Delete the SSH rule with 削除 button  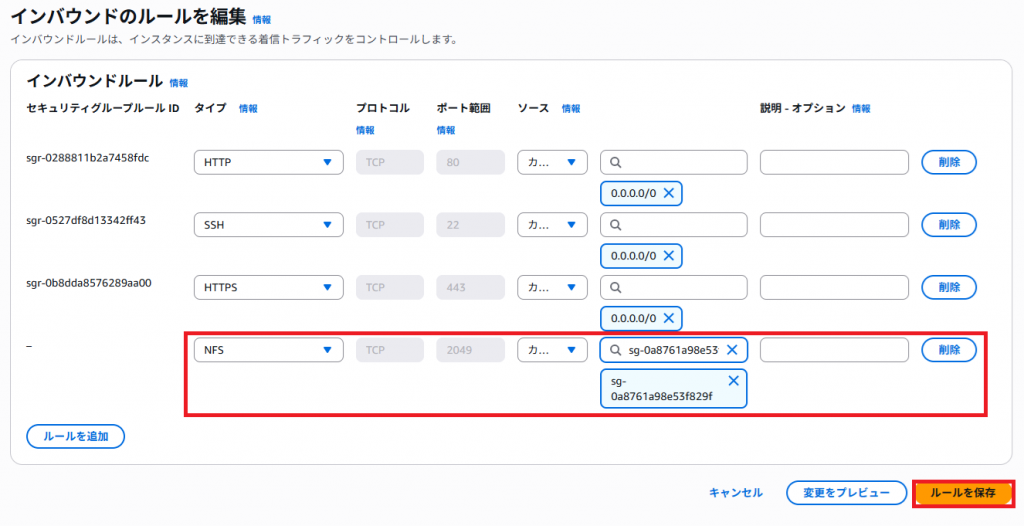point(948,225)
